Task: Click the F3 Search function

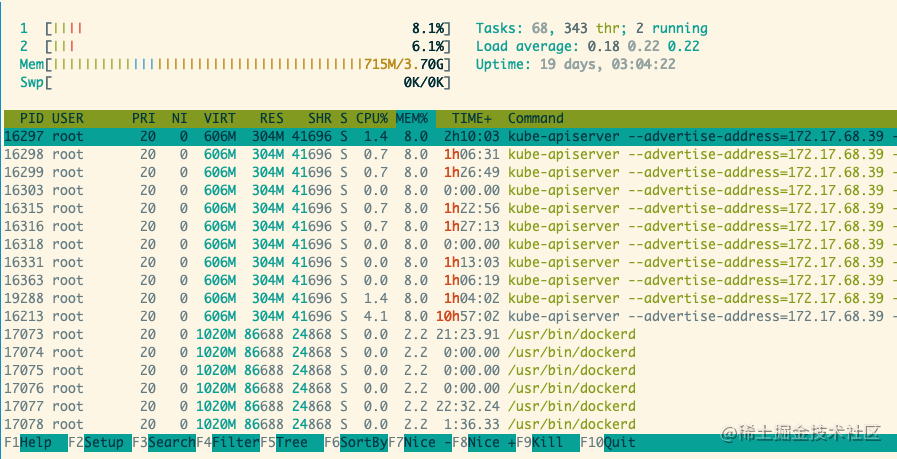Action: [164, 443]
